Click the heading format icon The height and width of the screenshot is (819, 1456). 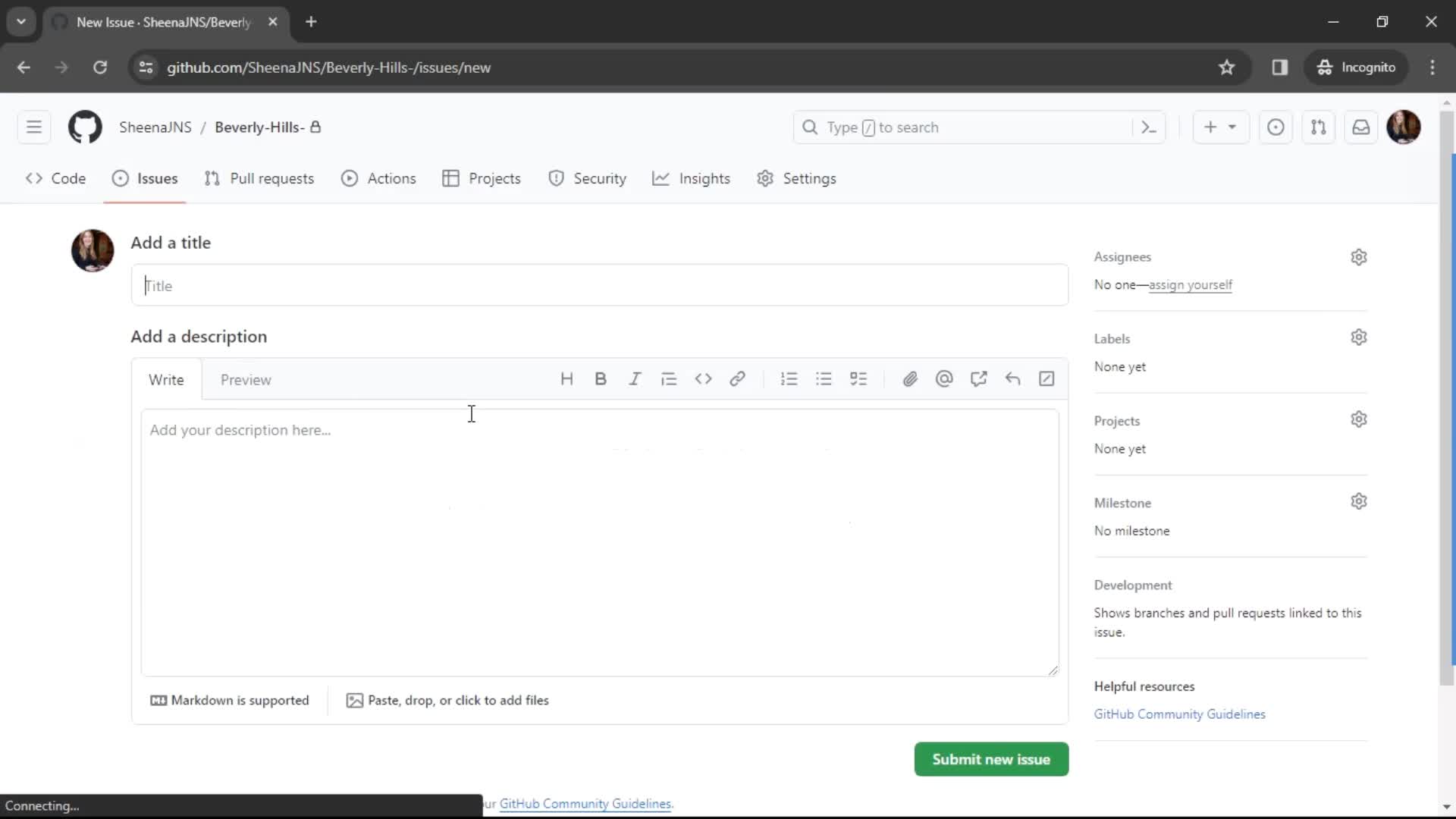567,380
